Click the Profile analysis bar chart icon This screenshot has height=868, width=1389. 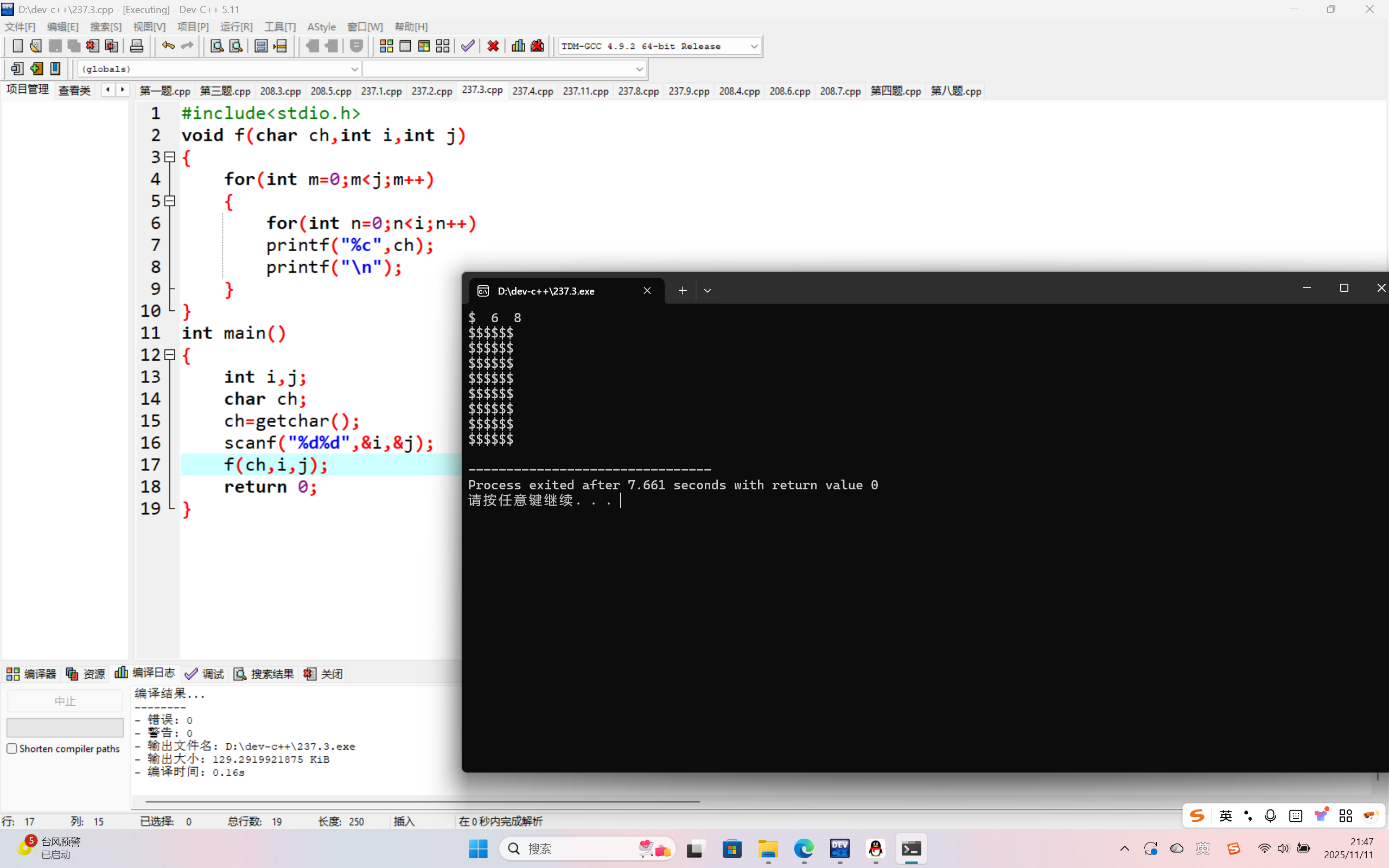[518, 46]
